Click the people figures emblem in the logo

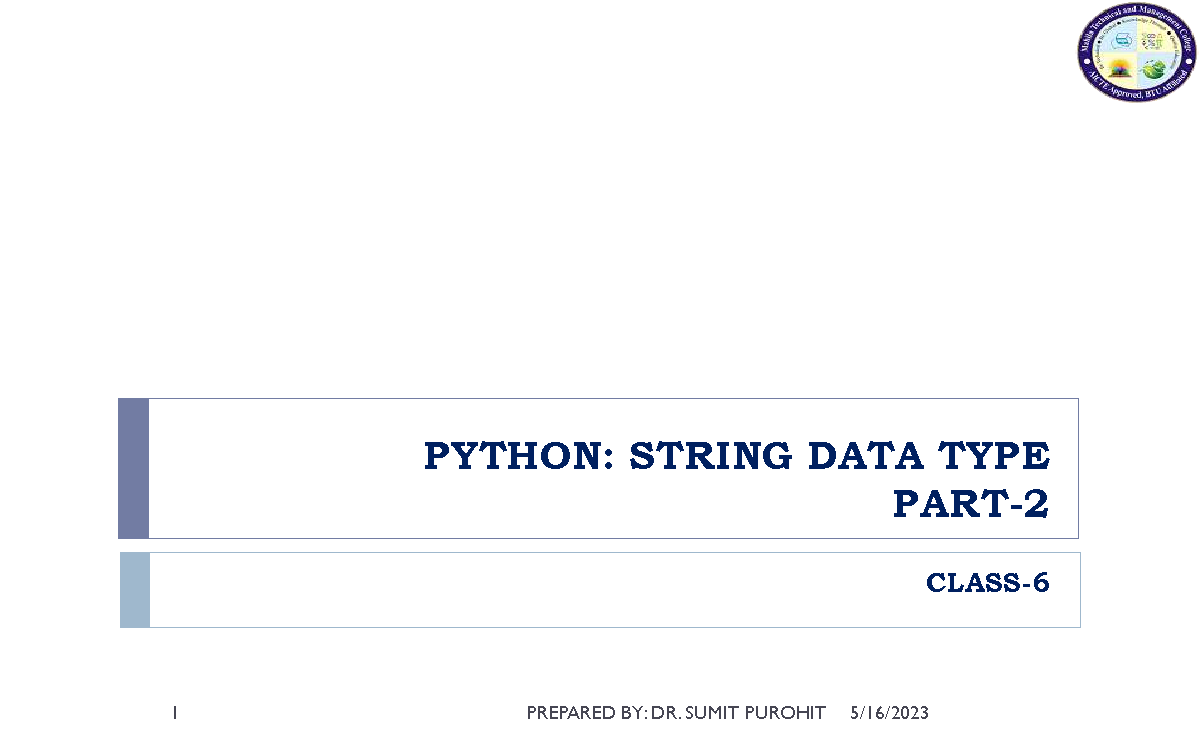[1152, 42]
